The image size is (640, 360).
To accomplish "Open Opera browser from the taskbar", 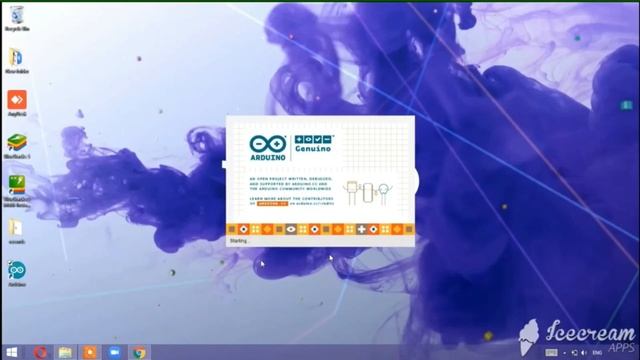I will 40,352.
